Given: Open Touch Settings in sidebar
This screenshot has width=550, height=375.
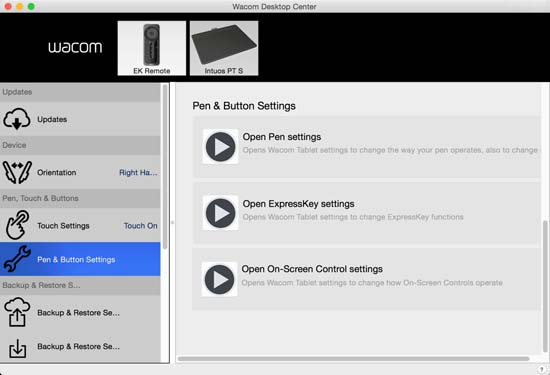Looking at the screenshot, I should coord(80,226).
